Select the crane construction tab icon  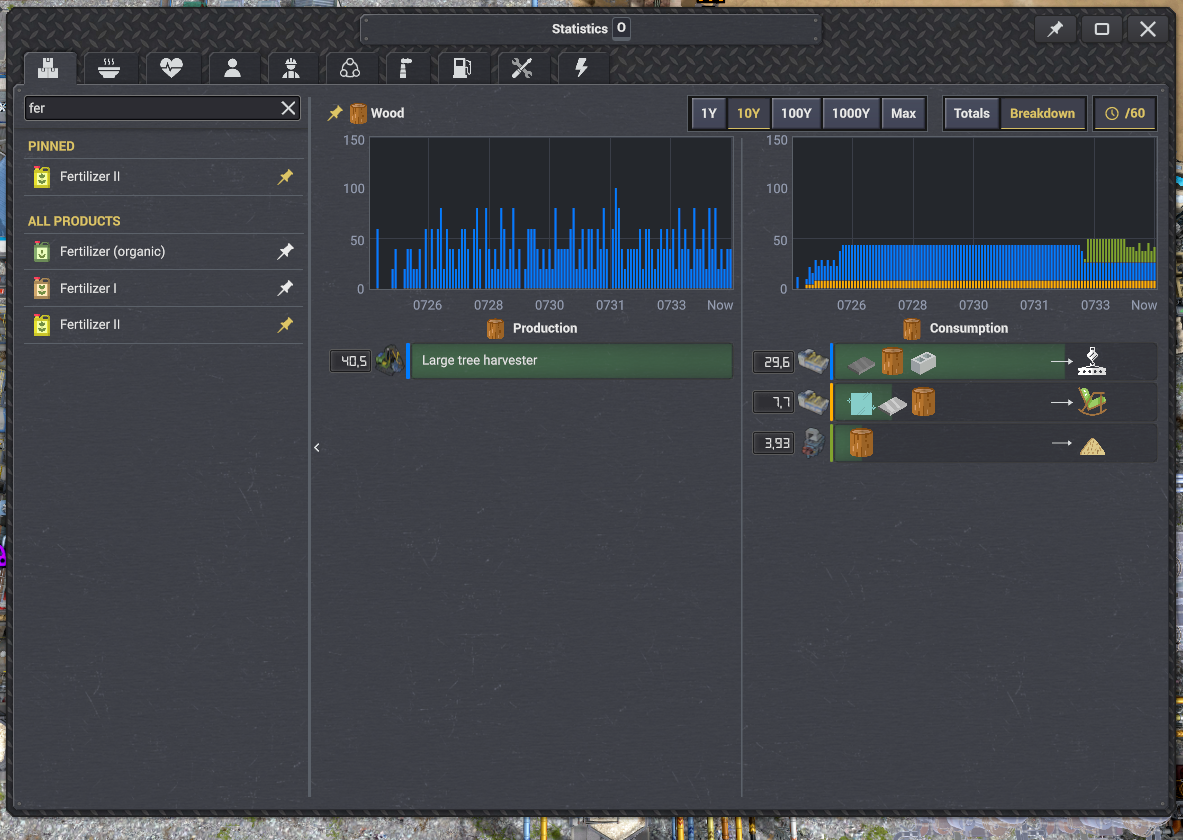point(406,69)
